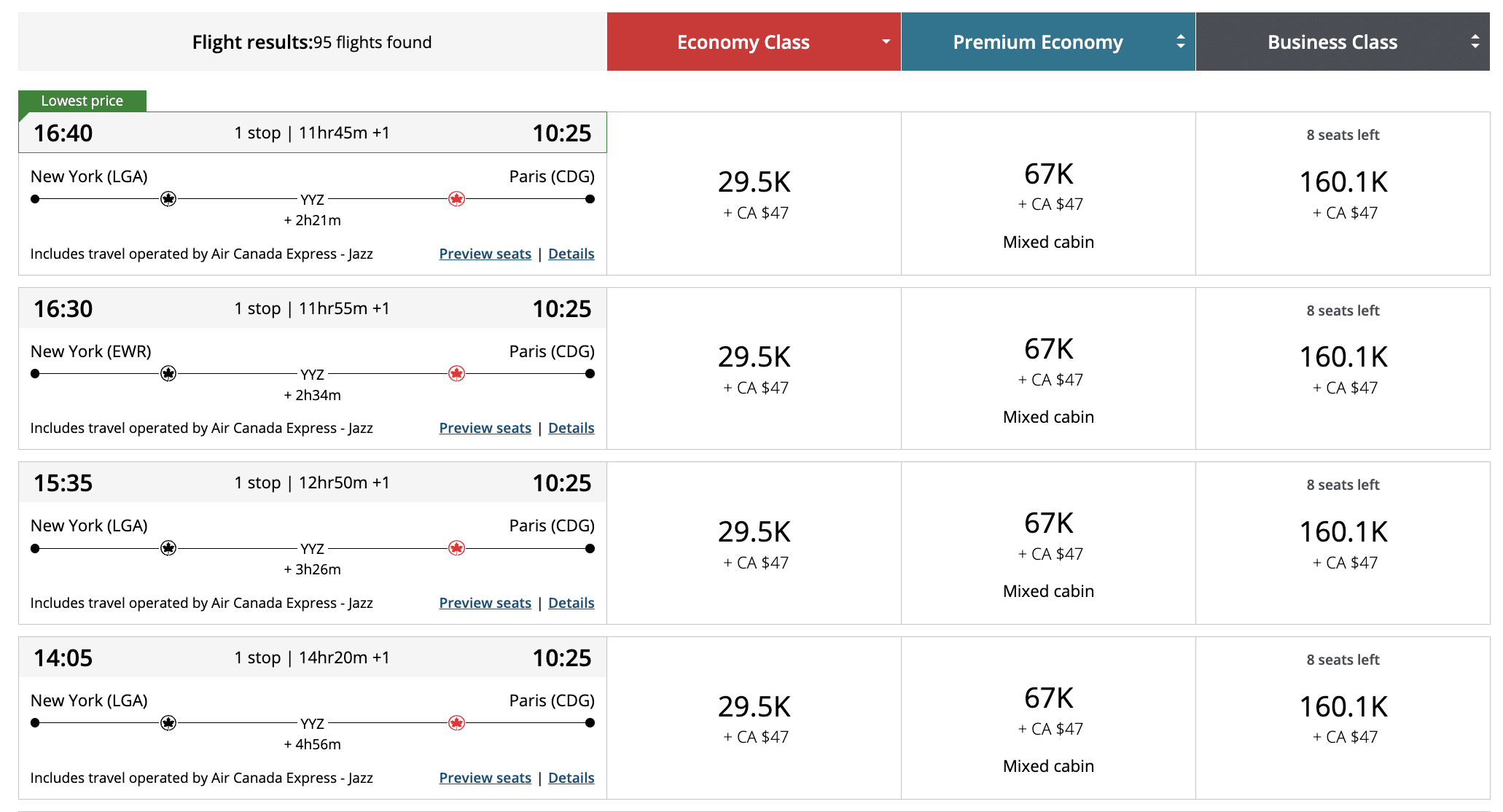Click black maple leaf icon on 16:30 flight
1503x812 pixels.
(168, 374)
